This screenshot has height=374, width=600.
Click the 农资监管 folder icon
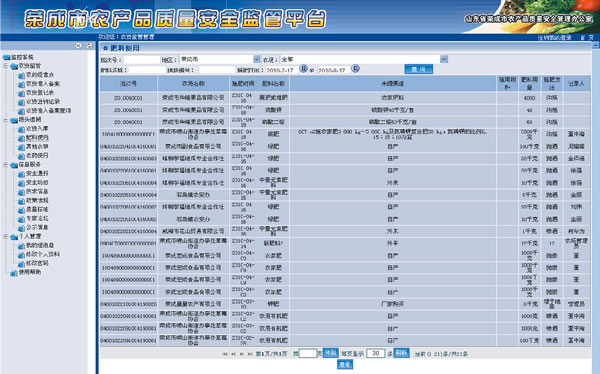point(14,67)
